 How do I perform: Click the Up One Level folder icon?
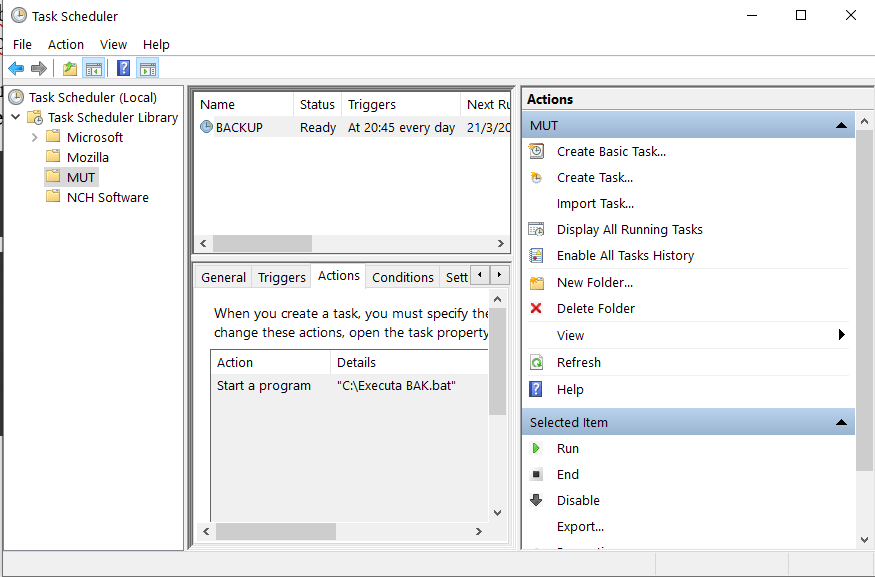[69, 68]
